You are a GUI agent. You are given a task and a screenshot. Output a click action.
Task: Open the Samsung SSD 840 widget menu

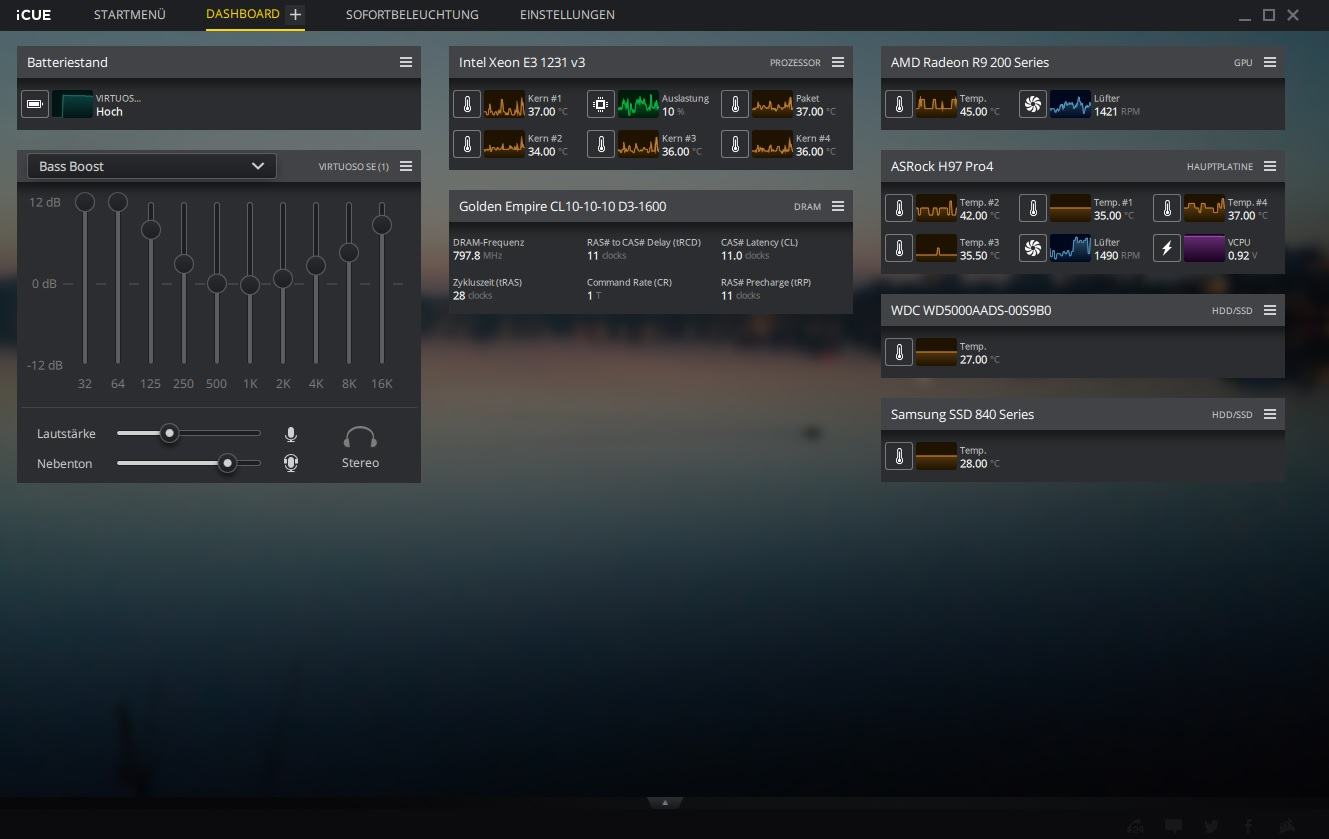click(1270, 414)
